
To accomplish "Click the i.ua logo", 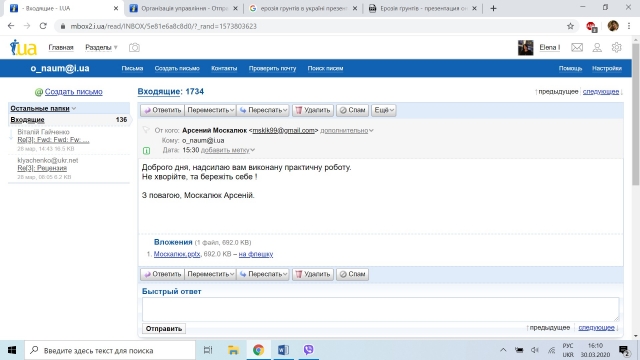I will [x=23, y=48].
